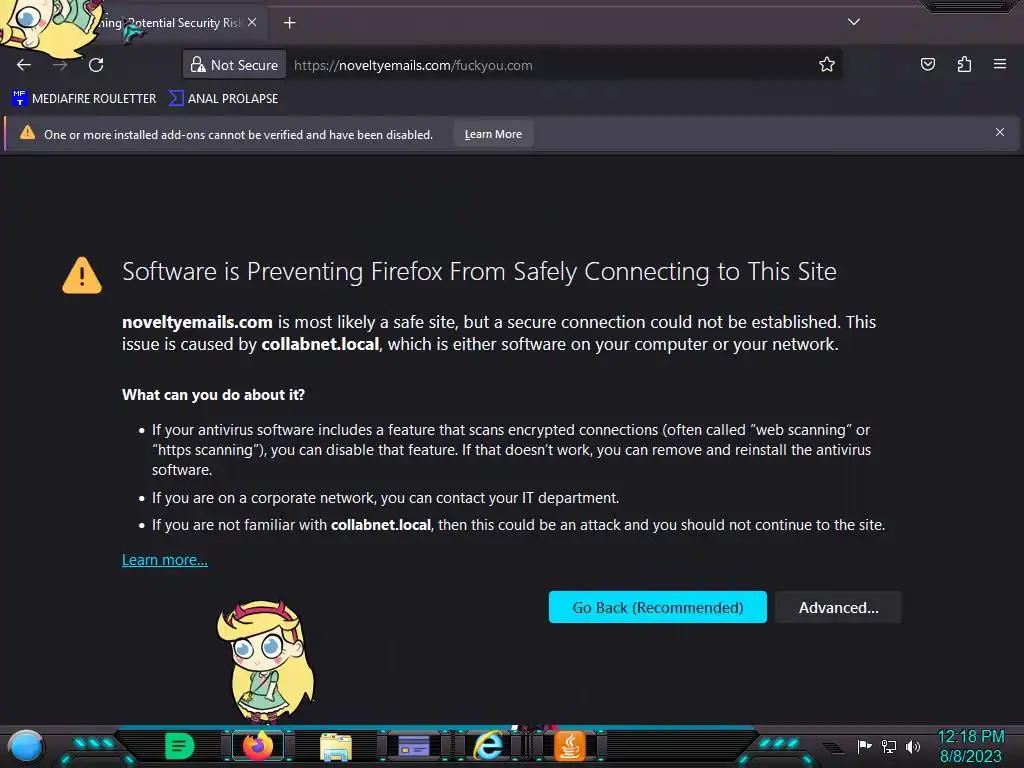Click the large yellow warning triangle icon
The image size is (1024, 768).
(82, 275)
